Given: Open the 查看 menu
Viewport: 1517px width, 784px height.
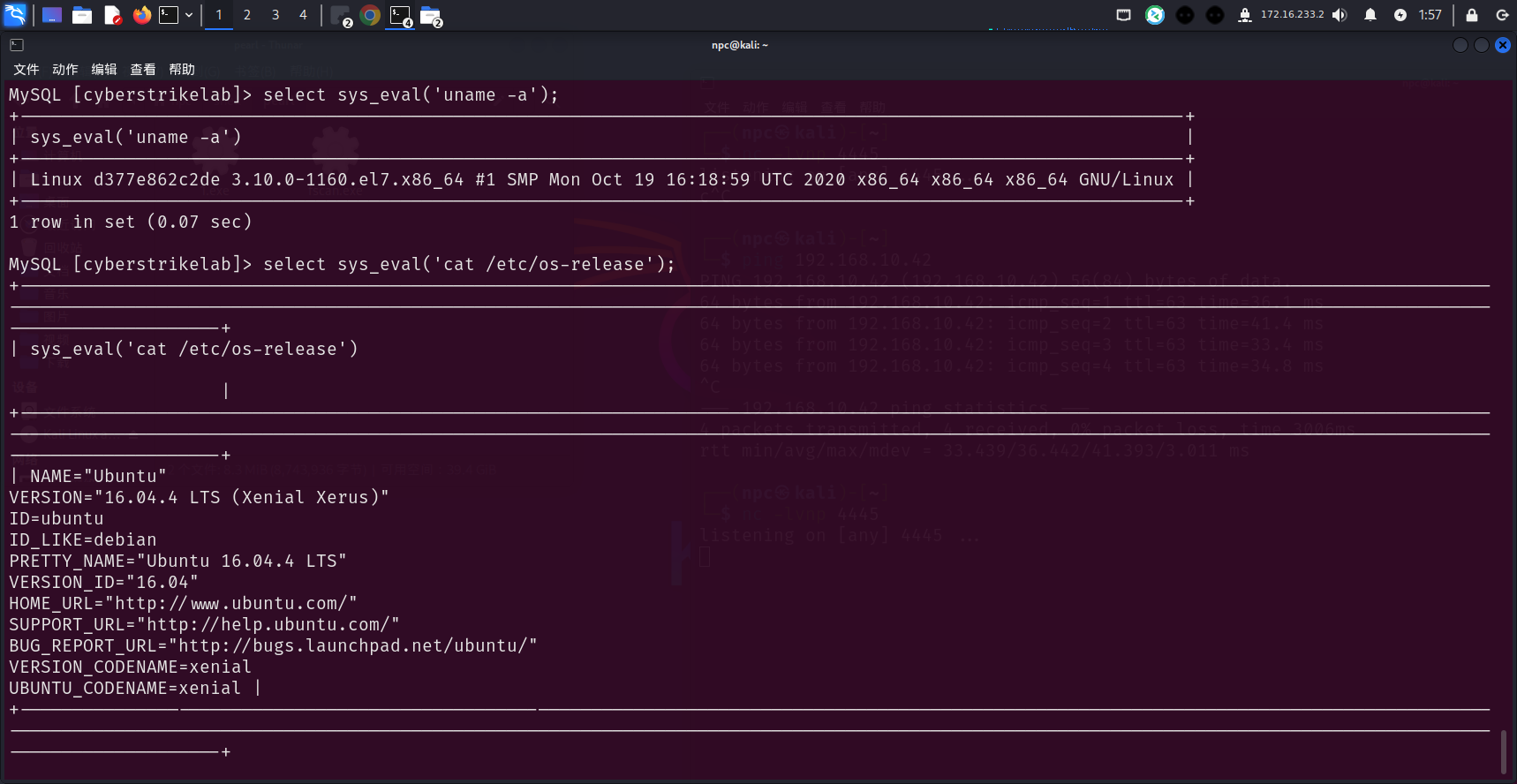Looking at the screenshot, I should 143,70.
